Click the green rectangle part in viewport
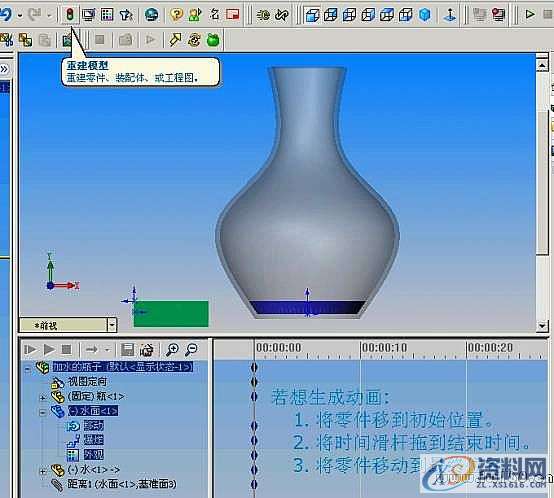This screenshot has height=498, width=554. click(171, 314)
